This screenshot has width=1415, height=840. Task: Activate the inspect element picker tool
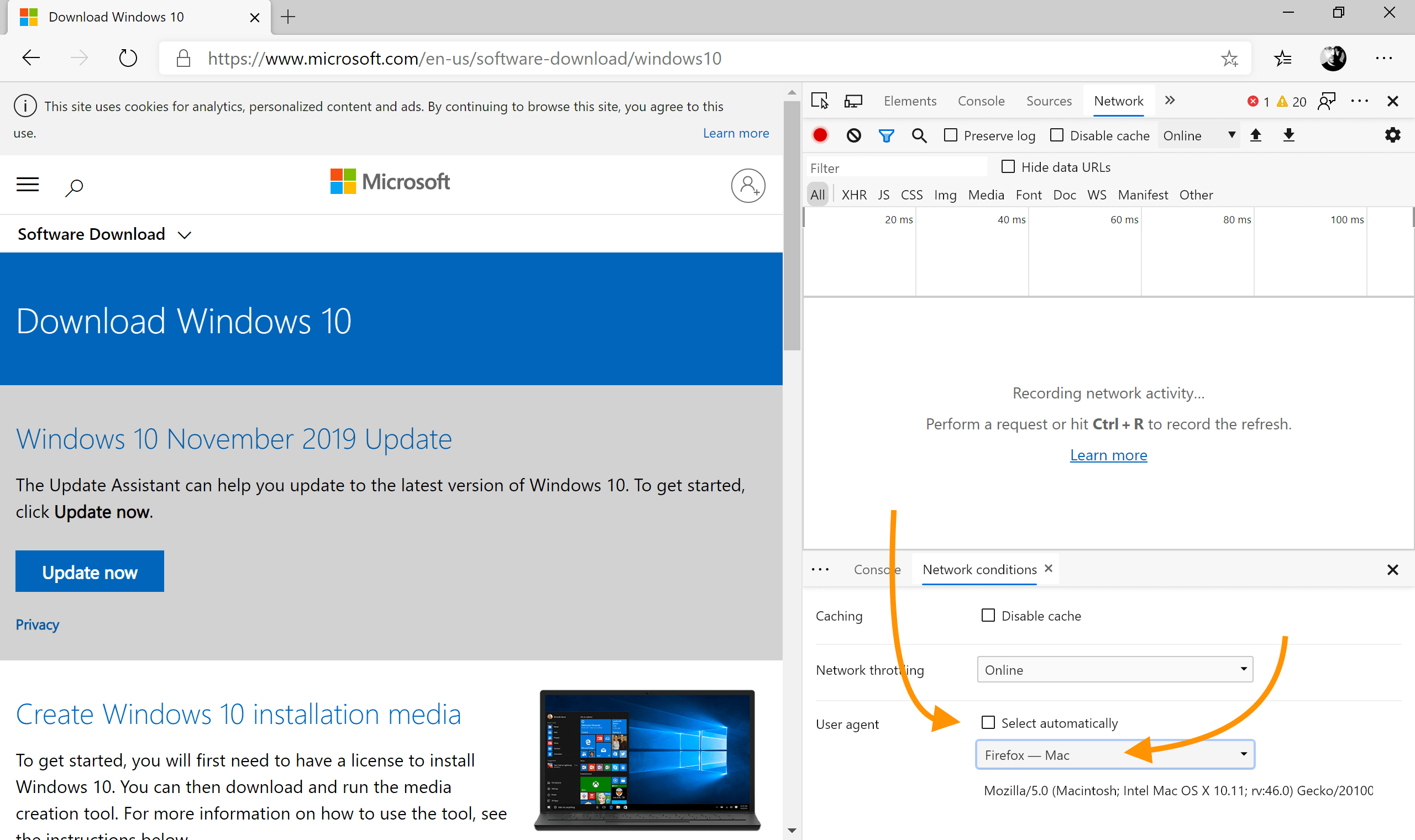(819, 101)
